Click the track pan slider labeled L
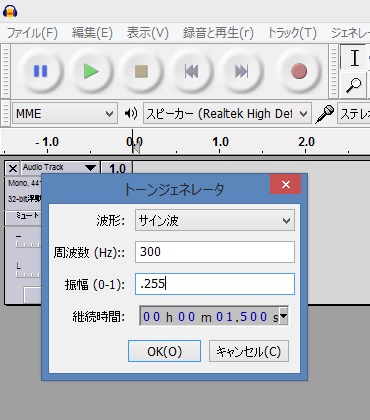Viewport: 370px width, 420px height. (x=28, y=270)
